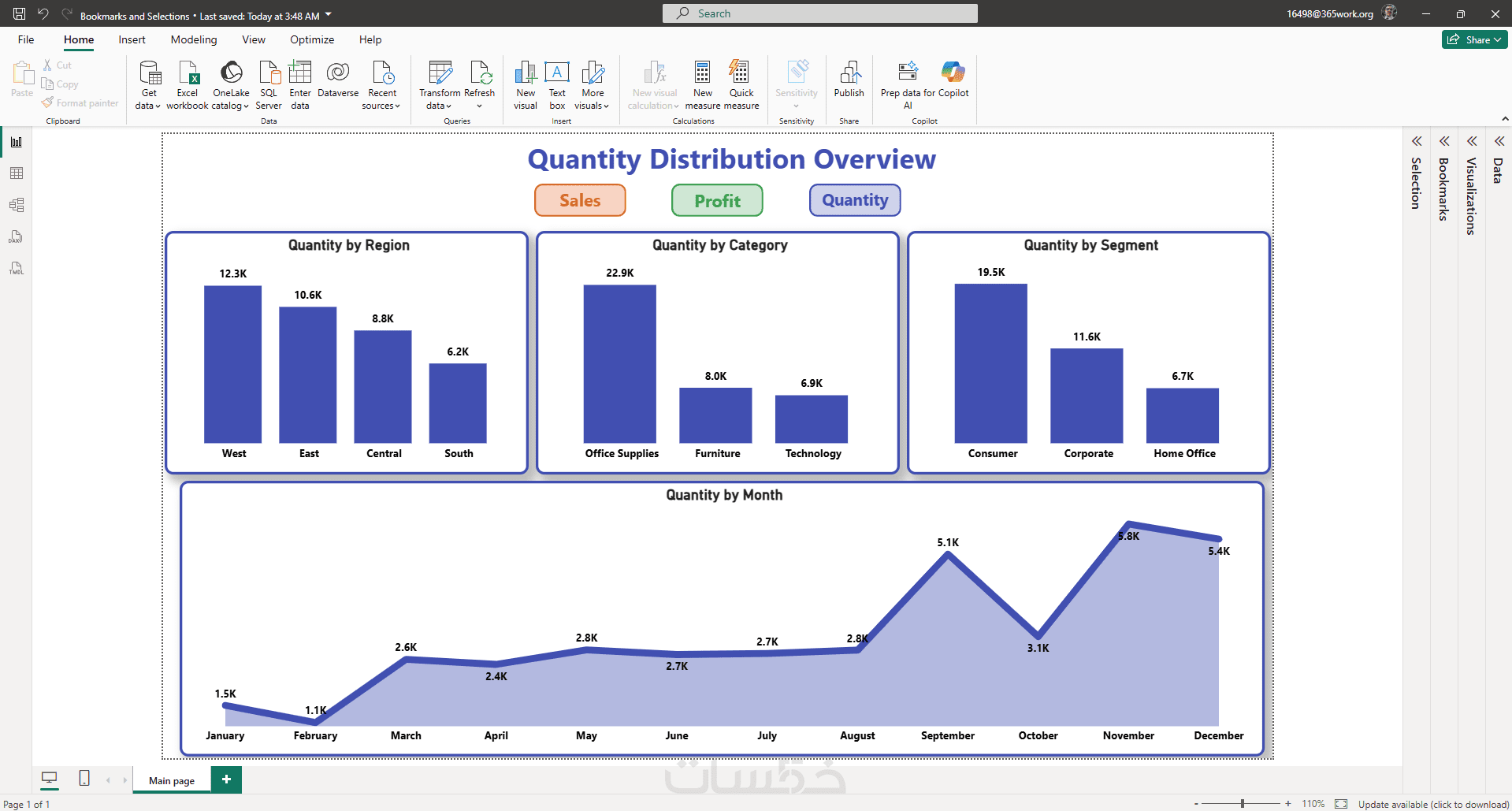Create a Quick measure

tap(741, 85)
